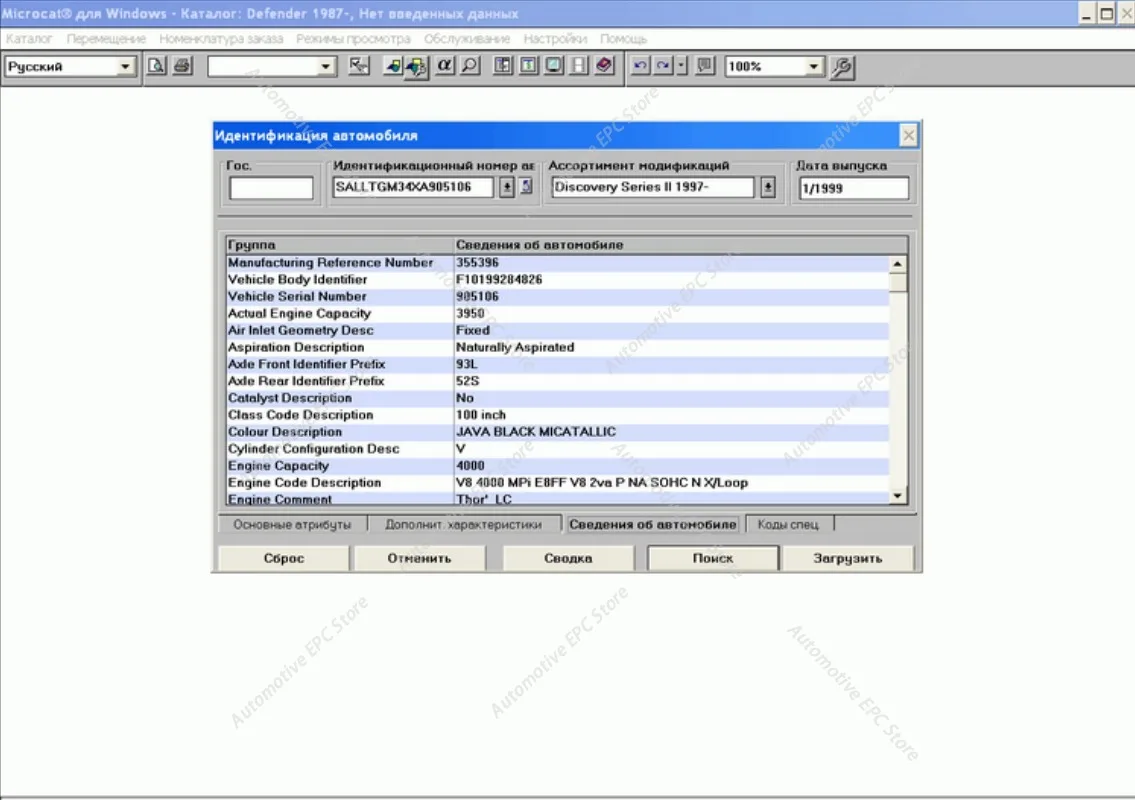Click the Дата выпуска field 1/1999
The height and width of the screenshot is (800, 1135).
pyautogui.click(x=853, y=188)
